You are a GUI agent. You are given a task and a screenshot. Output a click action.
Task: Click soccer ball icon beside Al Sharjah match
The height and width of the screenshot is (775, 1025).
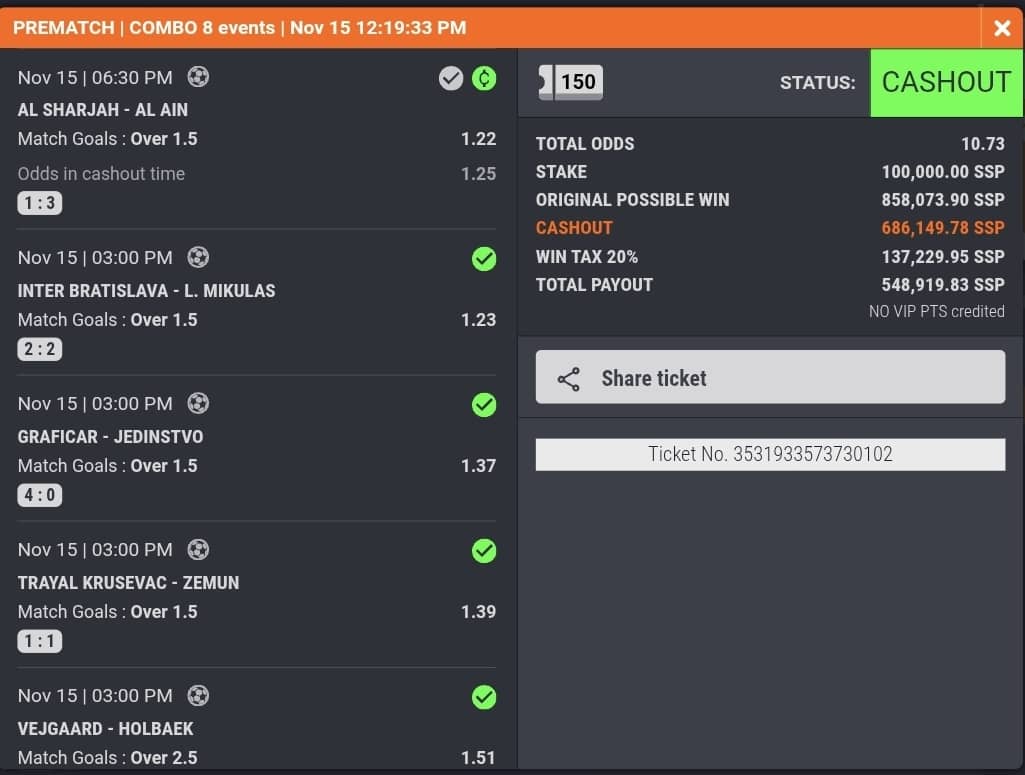(198, 77)
